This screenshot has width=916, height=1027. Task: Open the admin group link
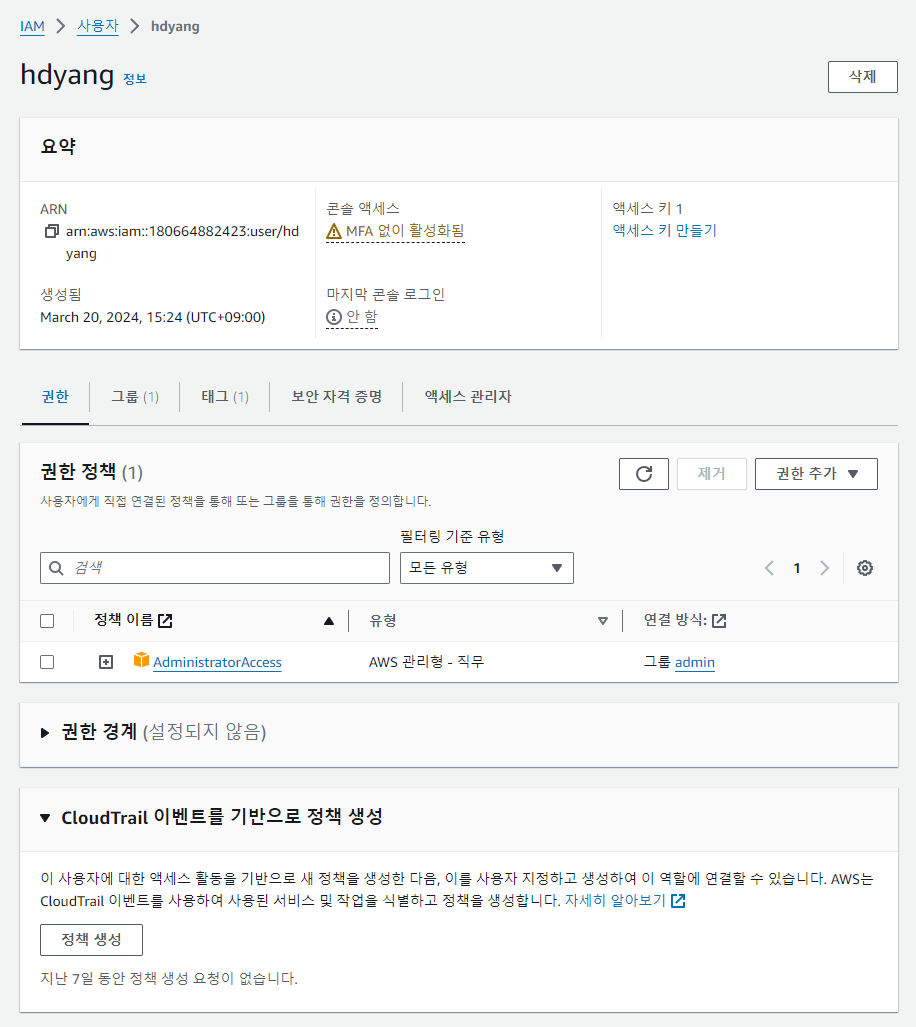pyautogui.click(x=695, y=662)
